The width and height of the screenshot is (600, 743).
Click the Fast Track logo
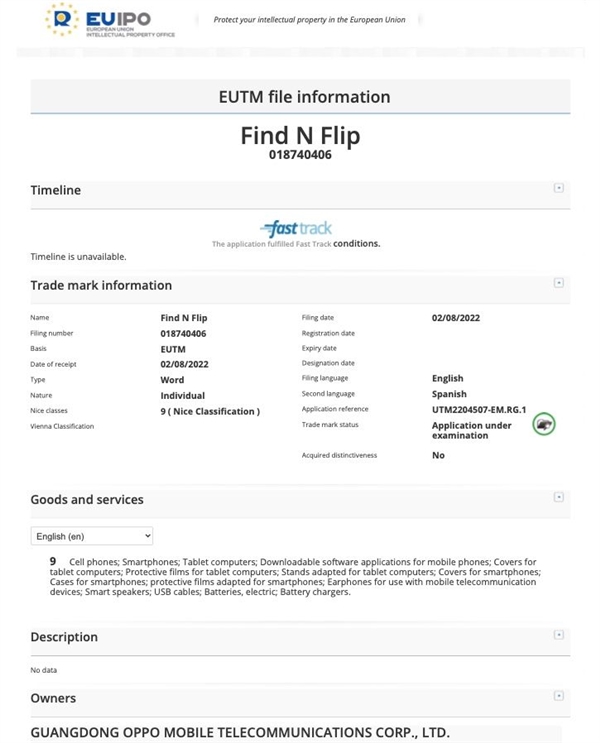point(296,228)
